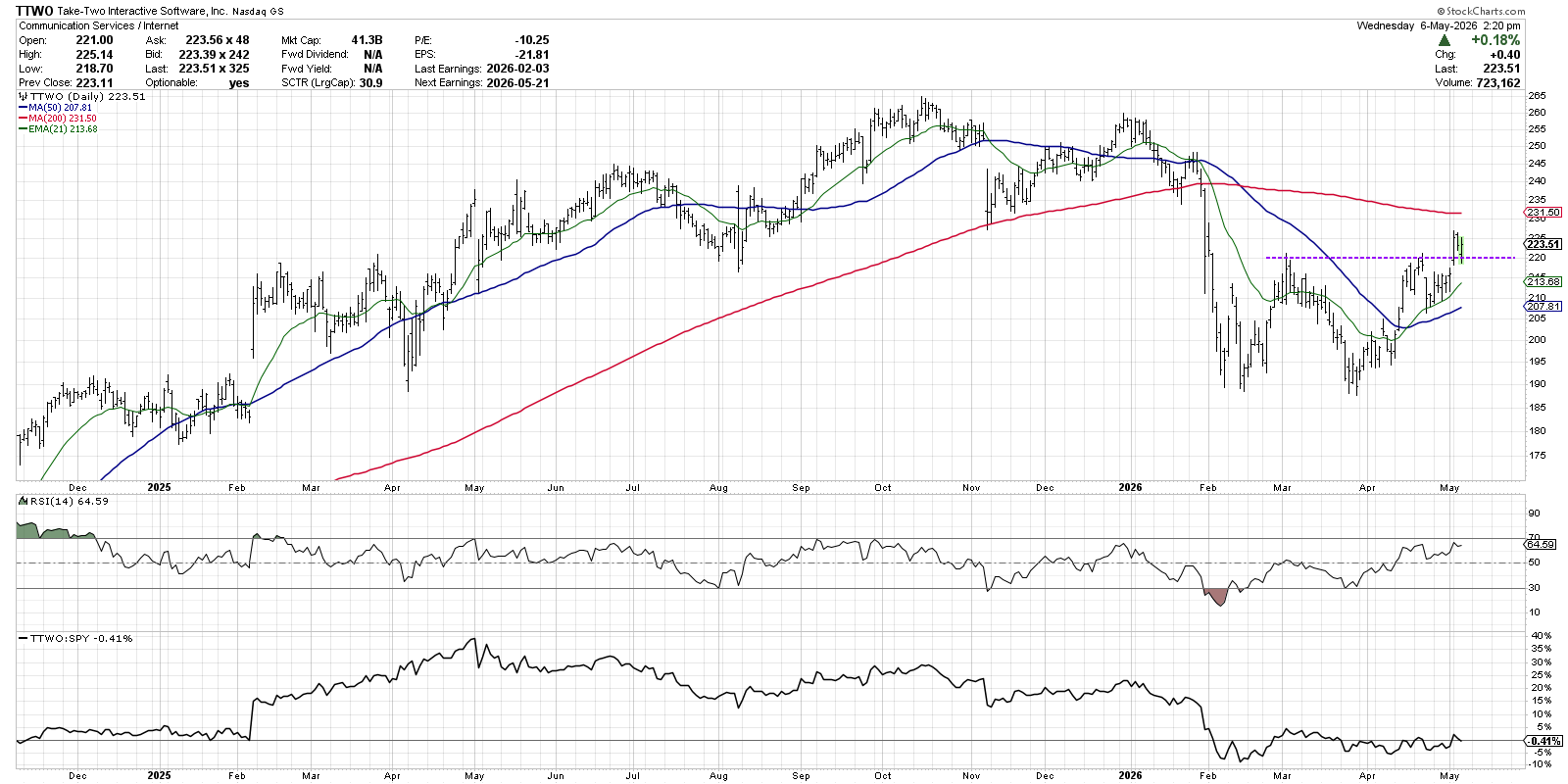Click the Prev Close value 223.11
The height and width of the screenshot is (784, 1568).
[94, 83]
